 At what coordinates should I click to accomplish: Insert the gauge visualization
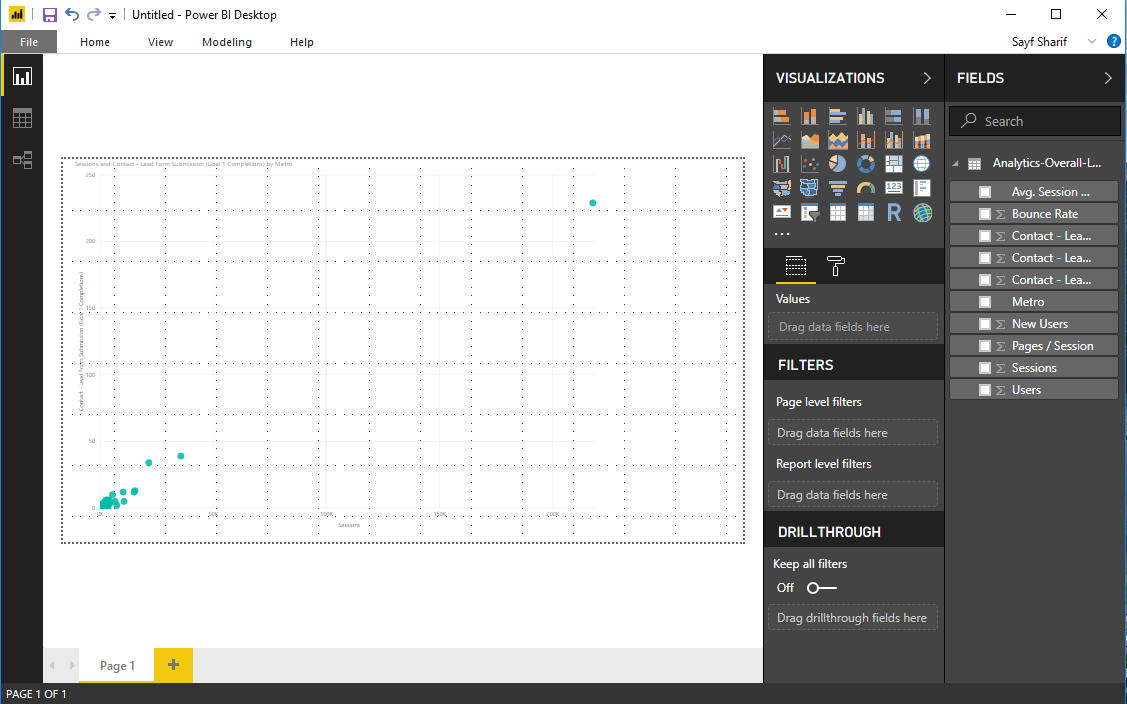866,188
